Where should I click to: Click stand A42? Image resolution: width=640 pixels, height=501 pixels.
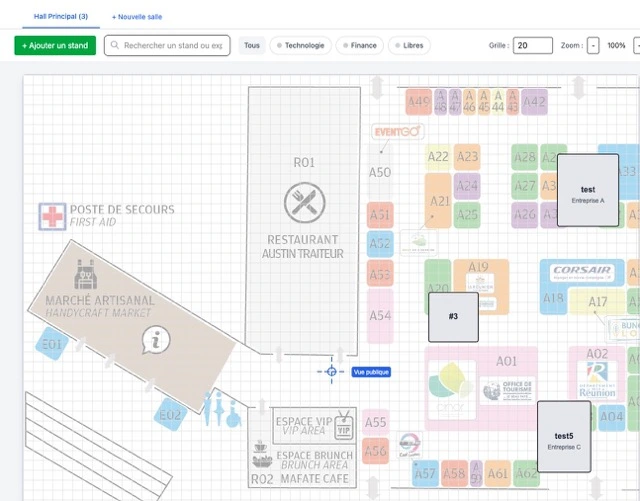coord(534,102)
